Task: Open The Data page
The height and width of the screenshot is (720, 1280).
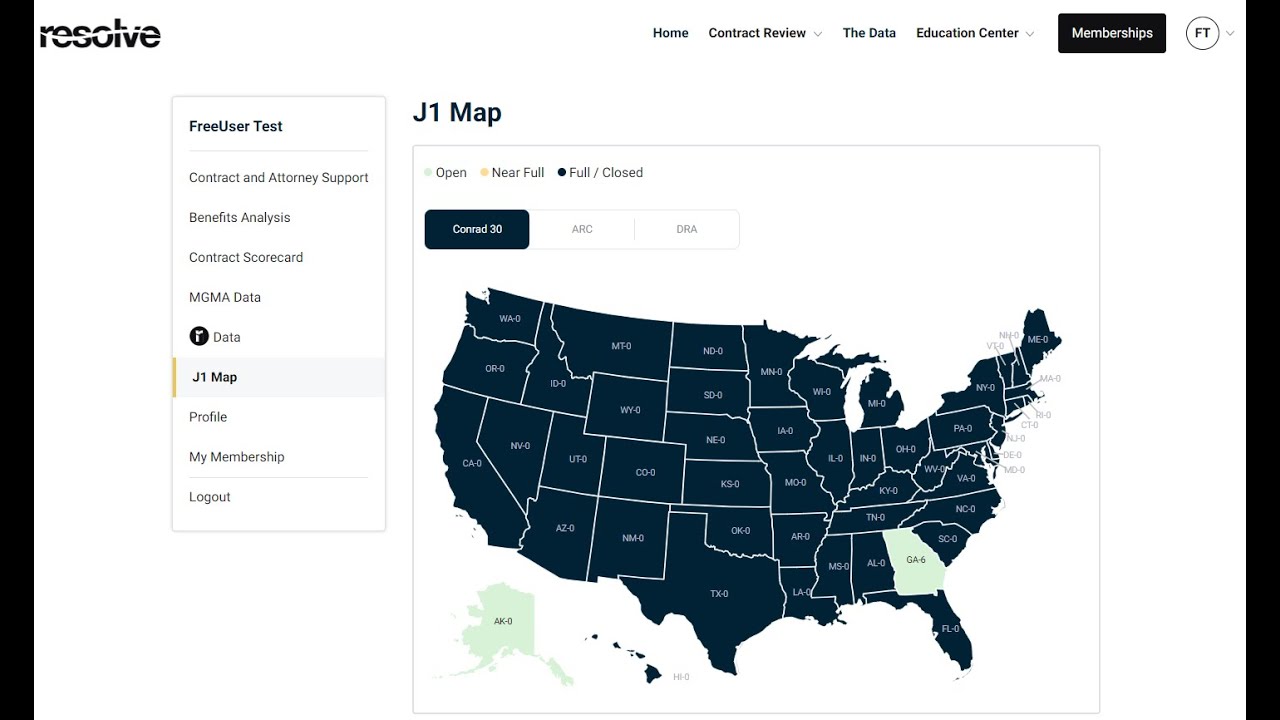Action: (x=869, y=33)
